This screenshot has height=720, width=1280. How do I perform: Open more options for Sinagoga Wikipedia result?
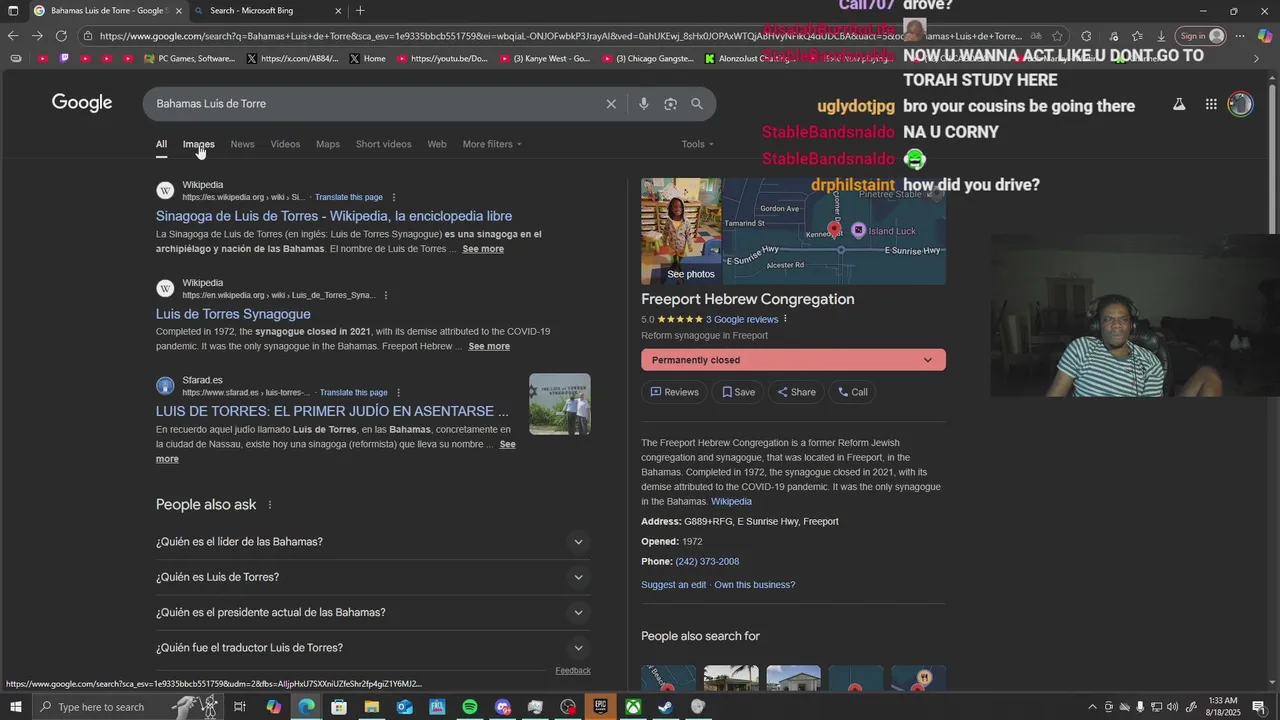tap(394, 197)
